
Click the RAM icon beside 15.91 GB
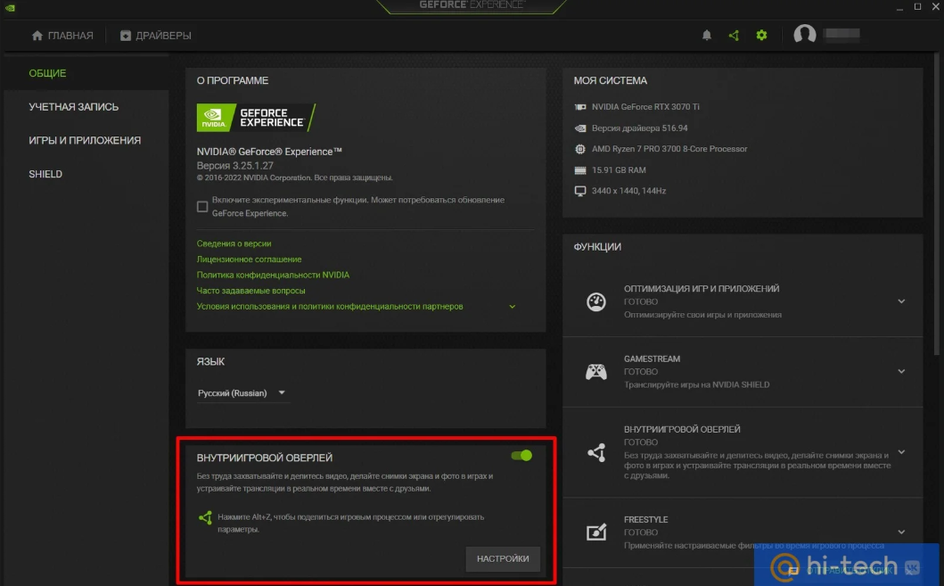(x=580, y=170)
